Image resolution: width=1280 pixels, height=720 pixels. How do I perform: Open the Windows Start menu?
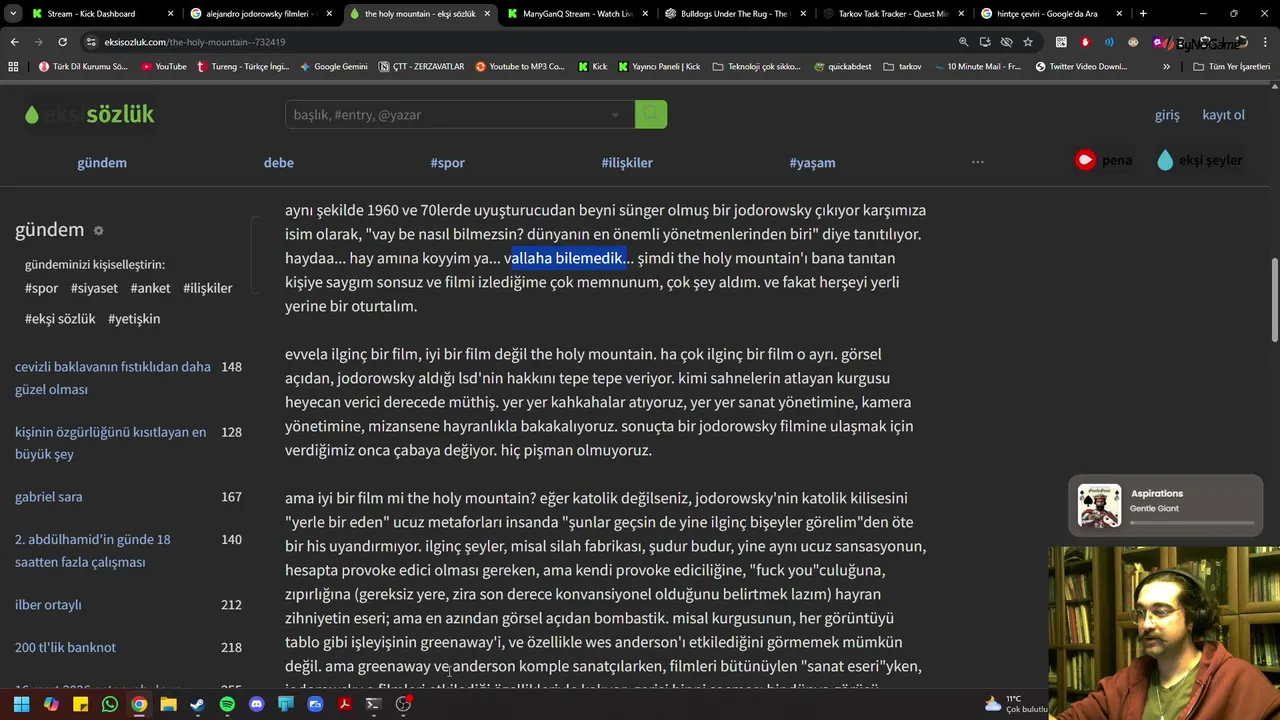[x=21, y=704]
